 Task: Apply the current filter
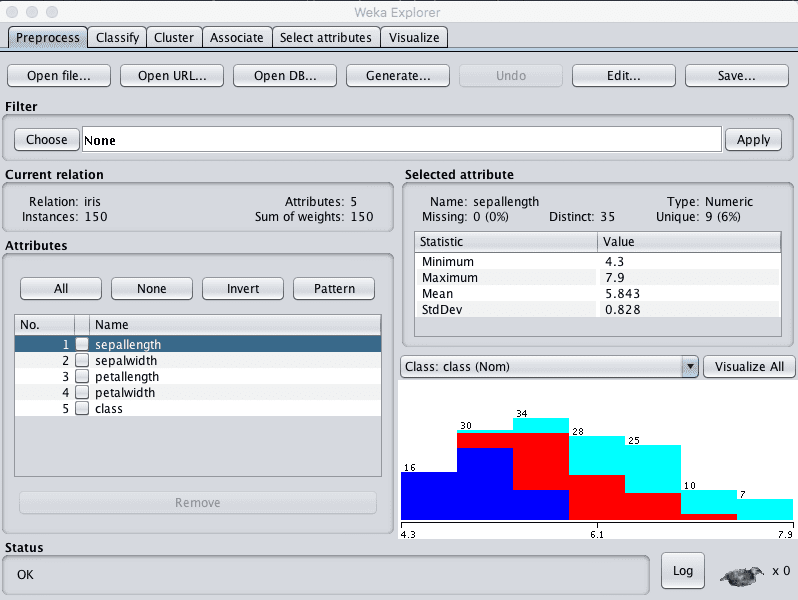pyautogui.click(x=753, y=139)
